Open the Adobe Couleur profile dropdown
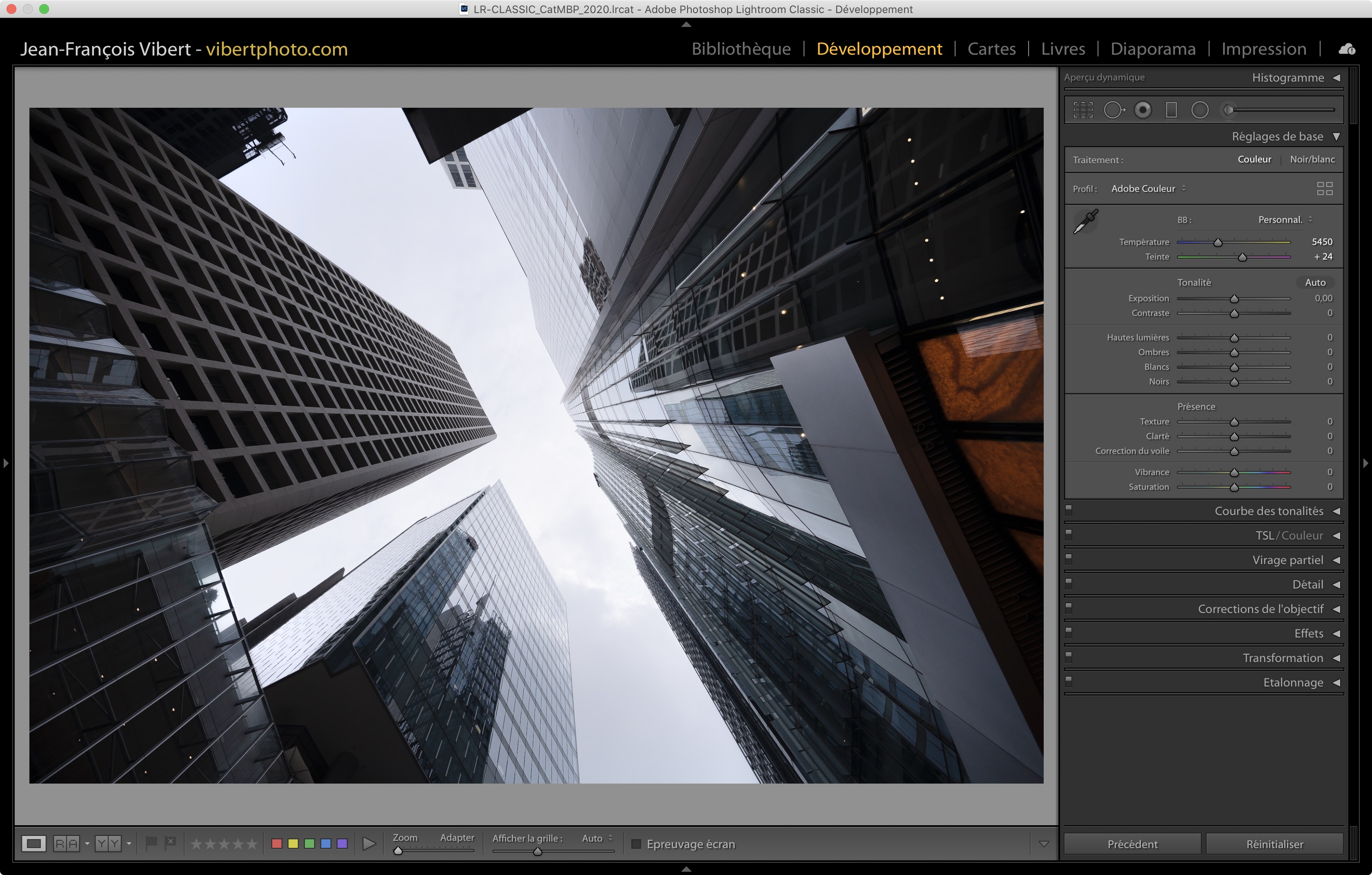This screenshot has height=875, width=1372. [x=1148, y=189]
